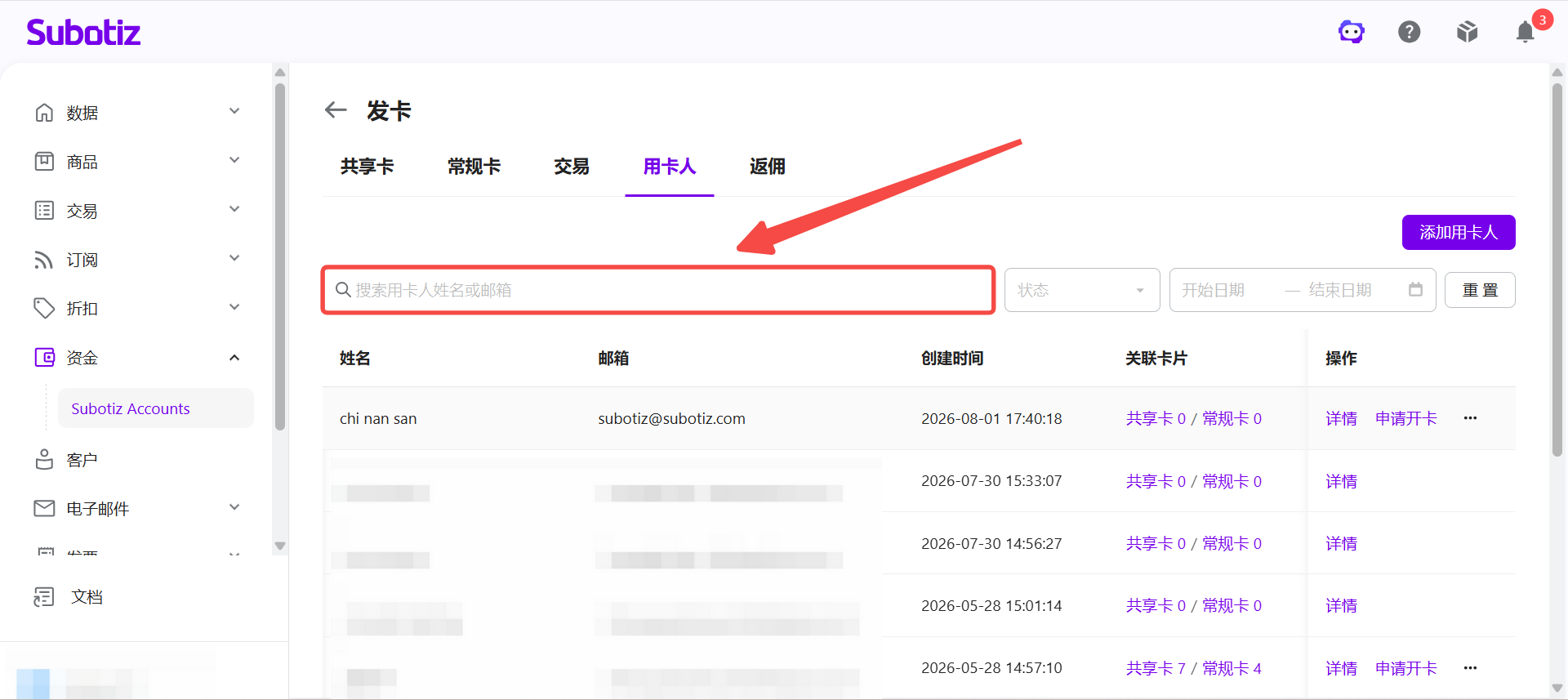Open 详情 for chi nan san
This screenshot has height=700, width=1568.
click(1341, 419)
